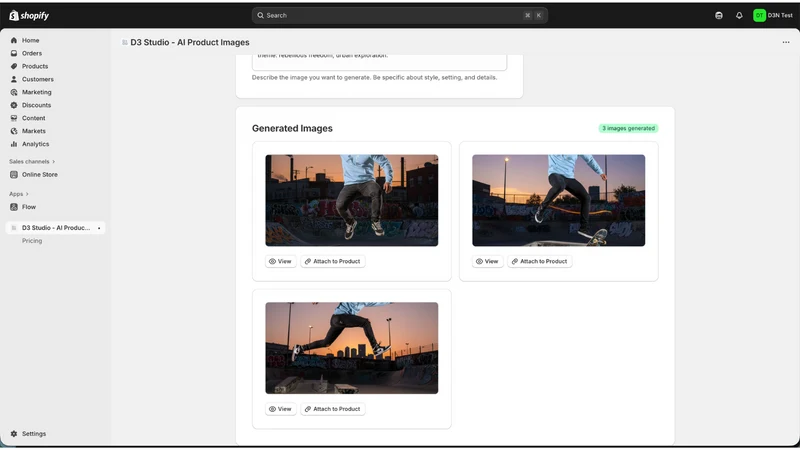Open the first generated skater image
The height and width of the screenshot is (450, 800).
pos(352,201)
